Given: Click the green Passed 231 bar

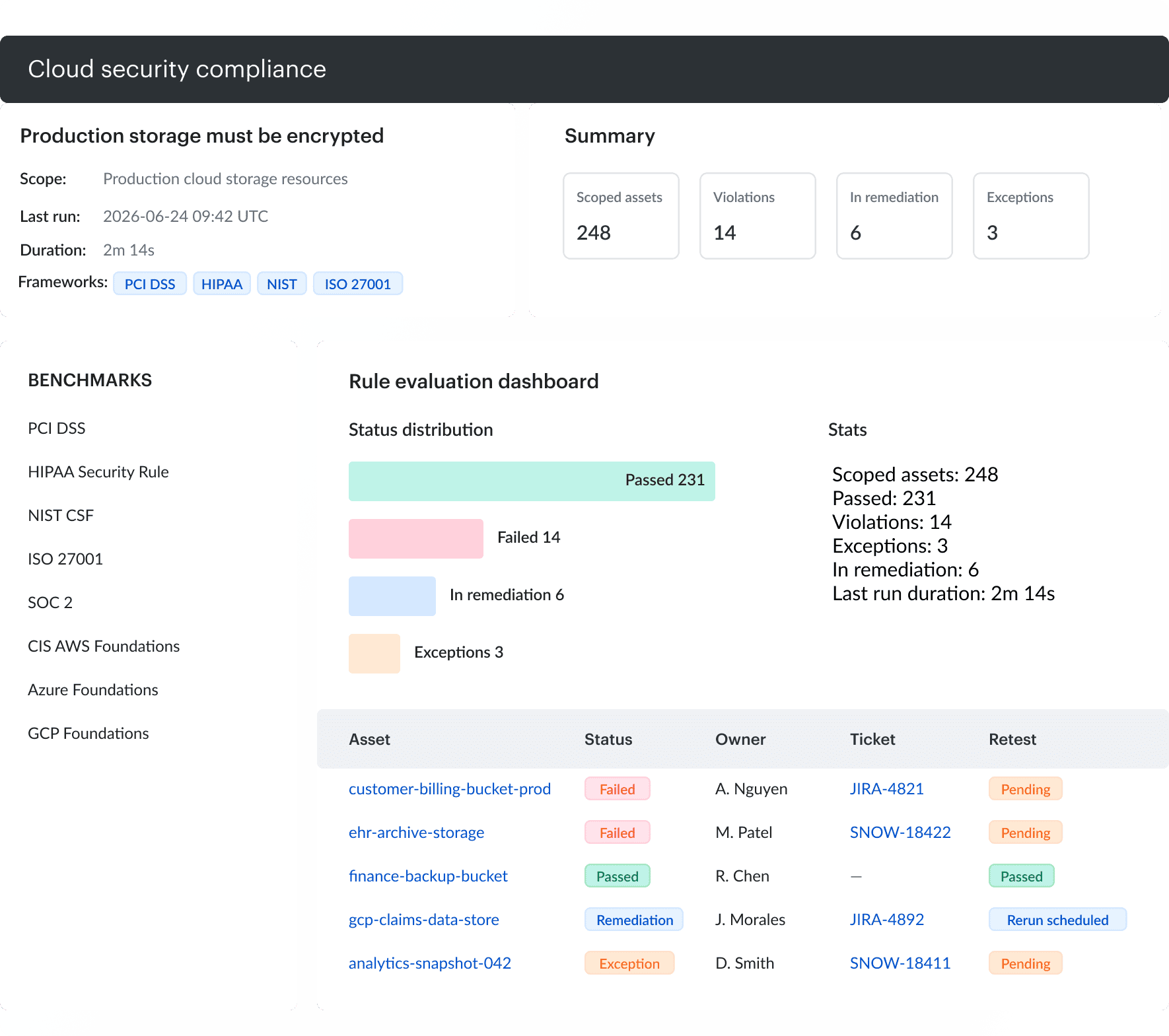Looking at the screenshot, I should 532,481.
